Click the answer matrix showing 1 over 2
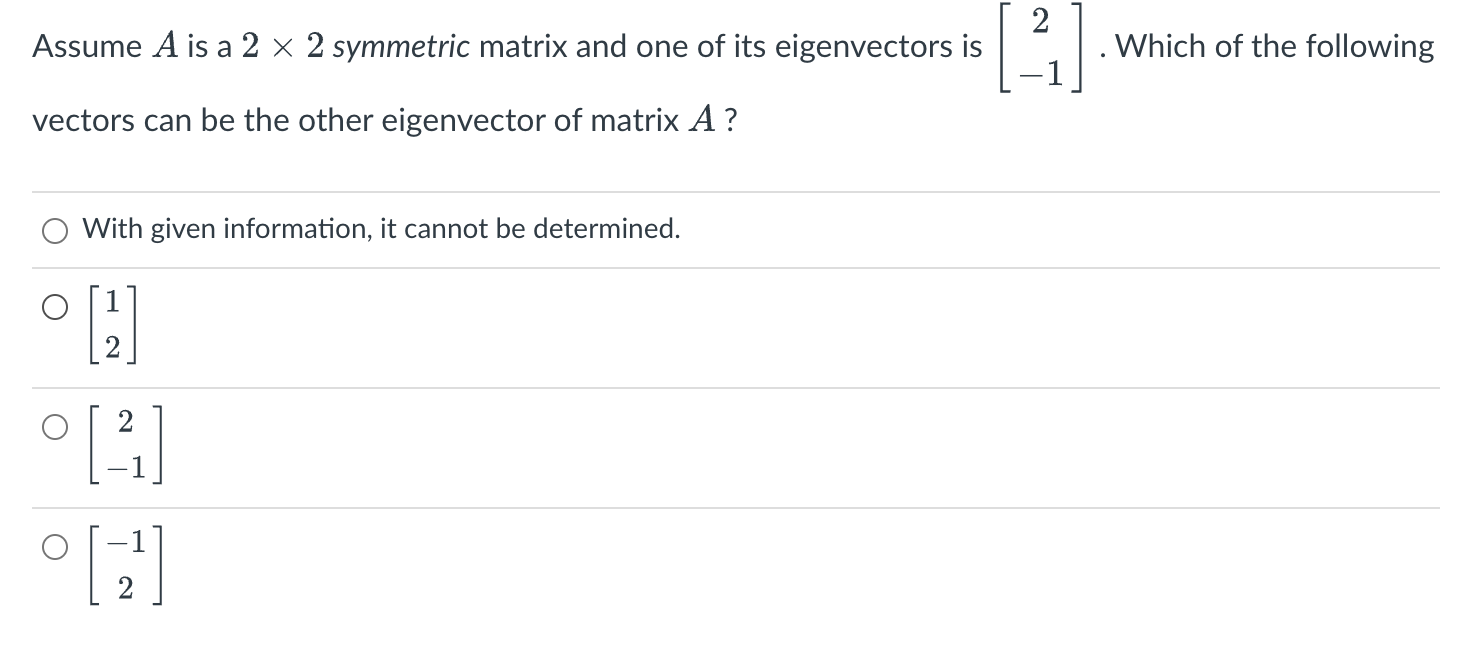 [x=113, y=327]
